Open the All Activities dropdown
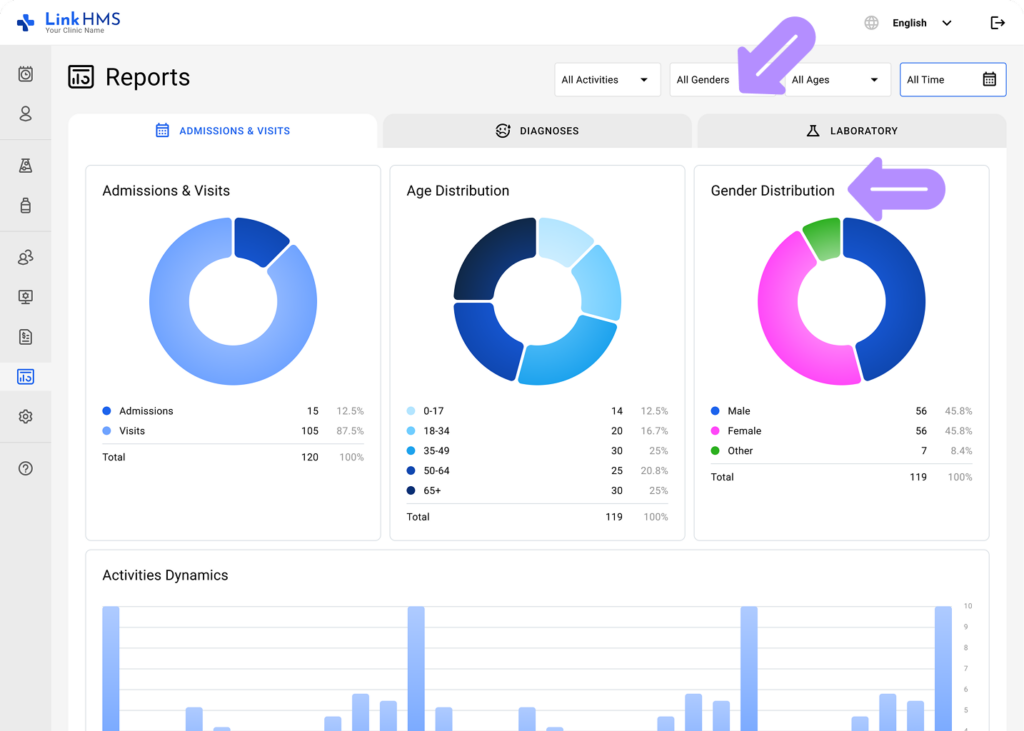 pyautogui.click(x=607, y=79)
